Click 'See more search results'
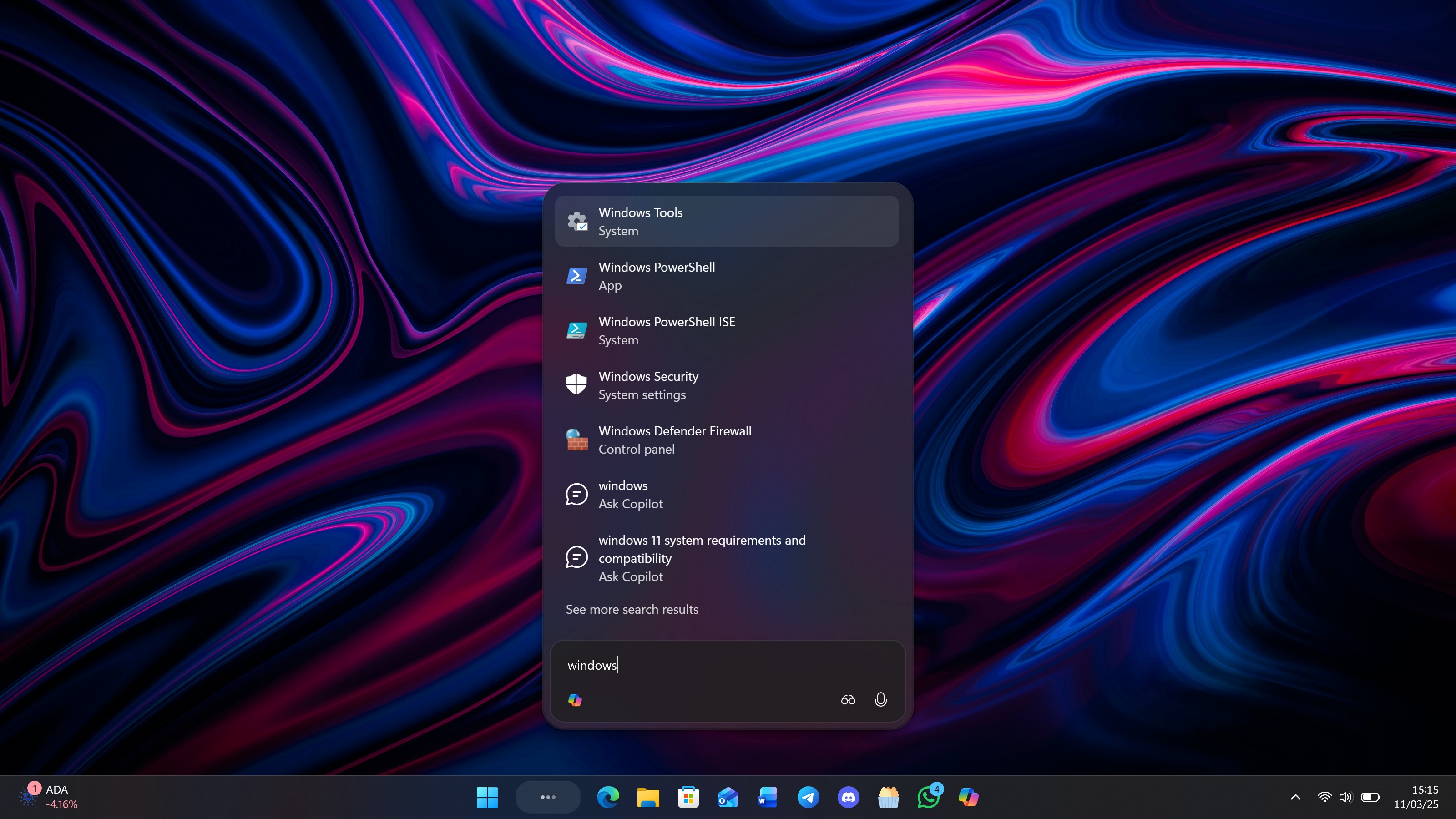Viewport: 1456px width, 819px height. (x=632, y=609)
